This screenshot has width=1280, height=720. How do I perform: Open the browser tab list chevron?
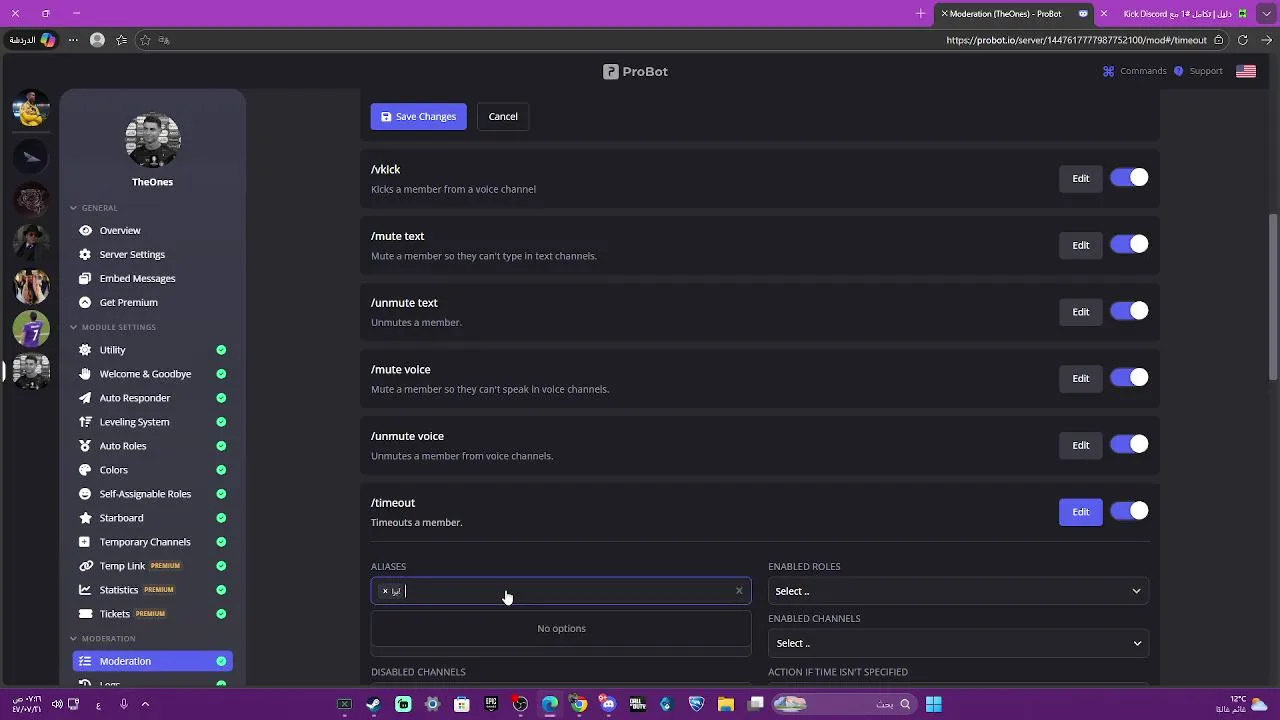coord(1266,14)
